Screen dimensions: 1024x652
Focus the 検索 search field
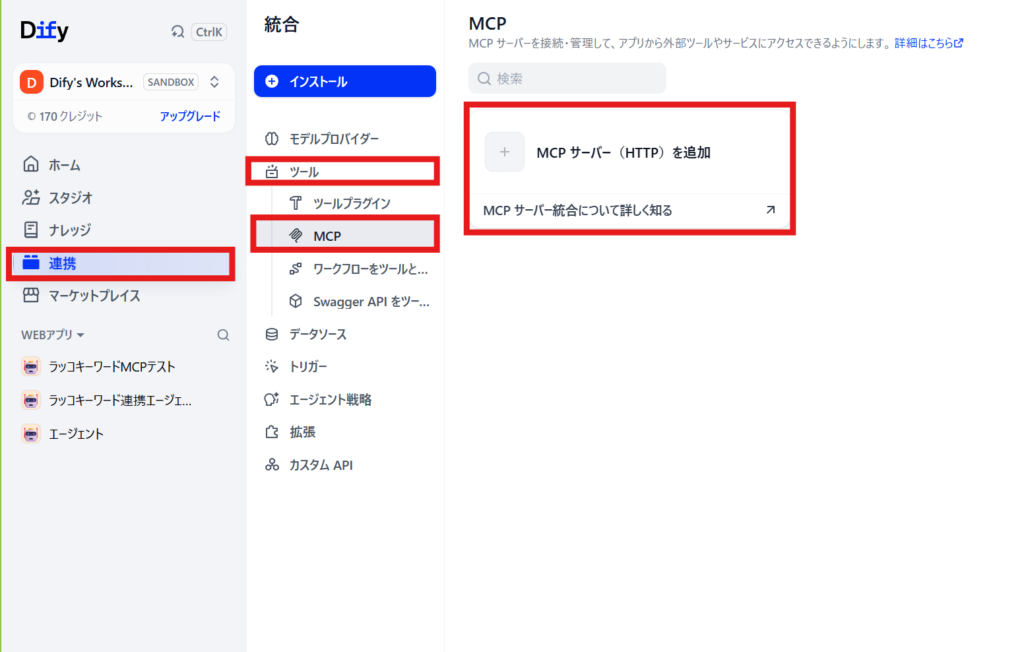coord(567,78)
